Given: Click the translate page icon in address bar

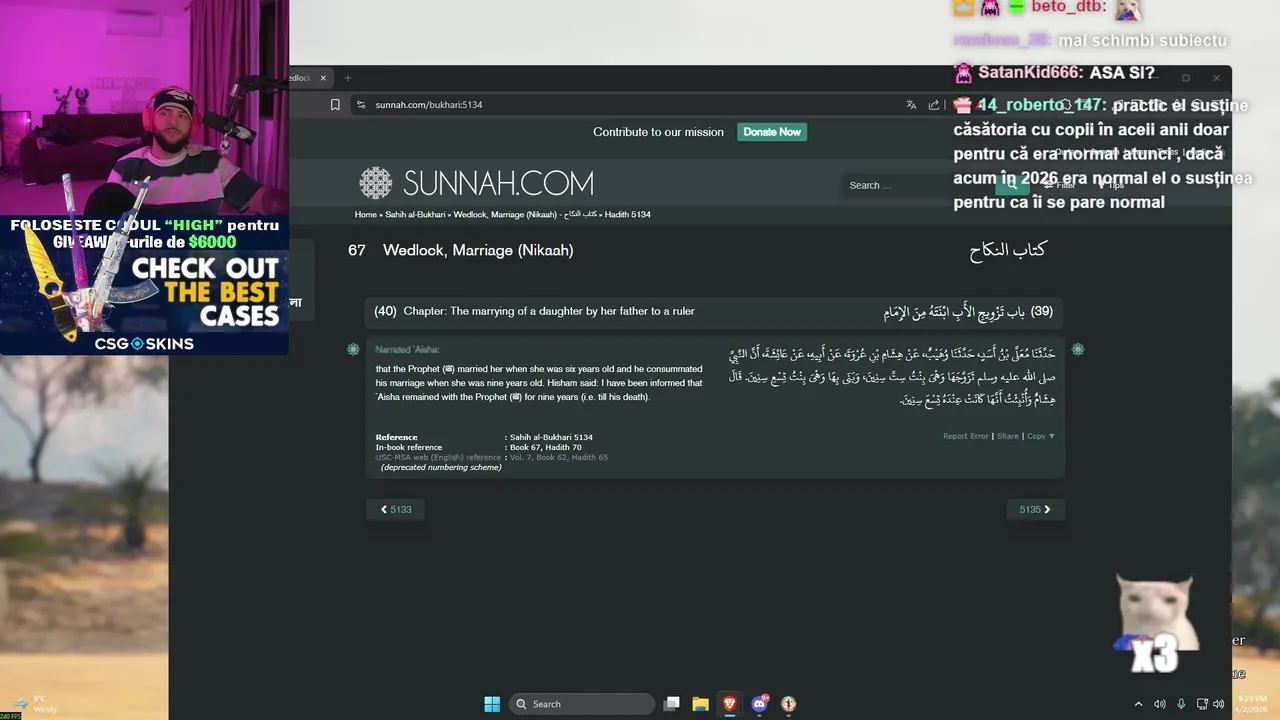Looking at the screenshot, I should pos(911,104).
